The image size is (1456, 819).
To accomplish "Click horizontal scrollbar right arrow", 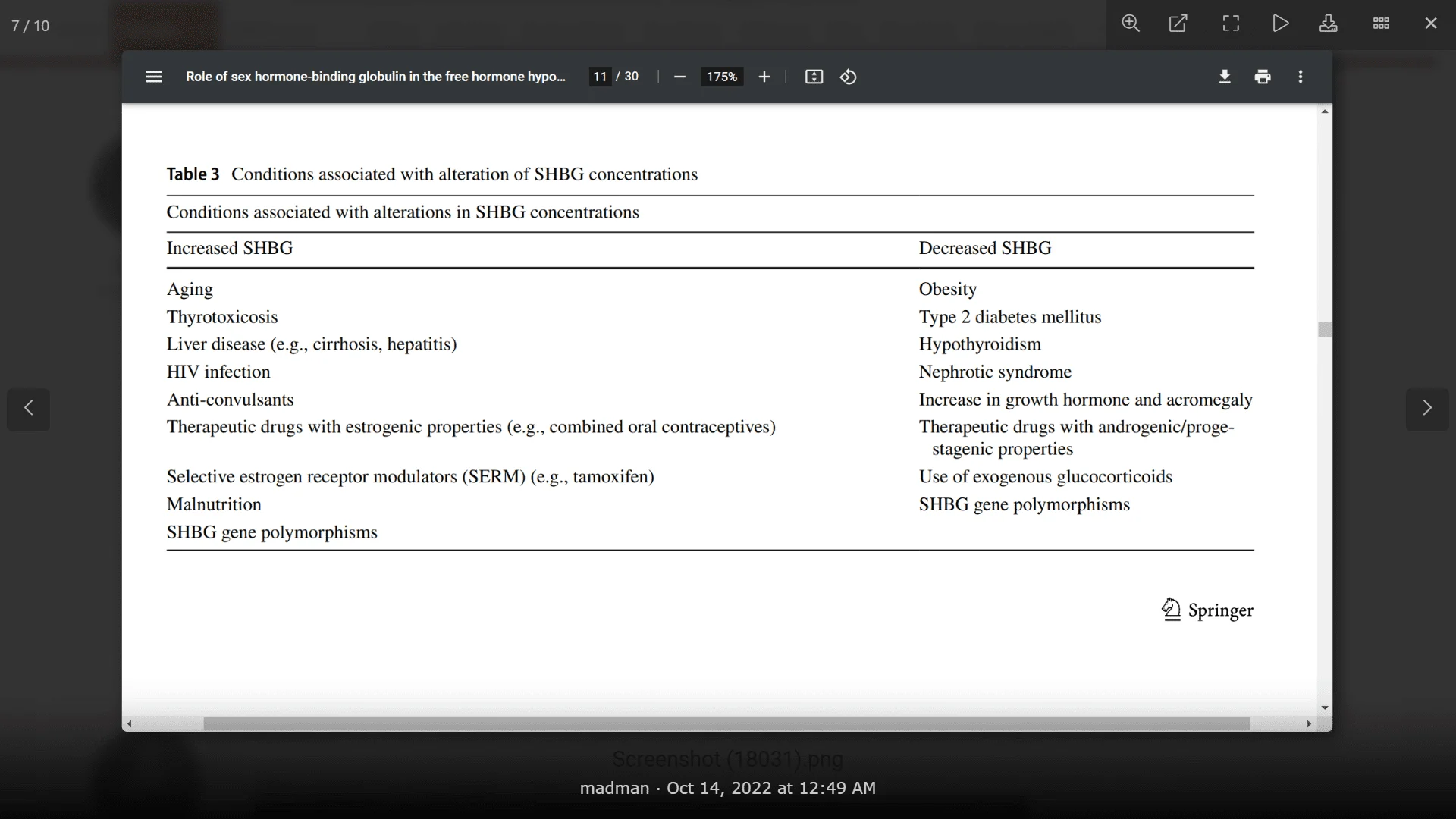I will 1309,724.
